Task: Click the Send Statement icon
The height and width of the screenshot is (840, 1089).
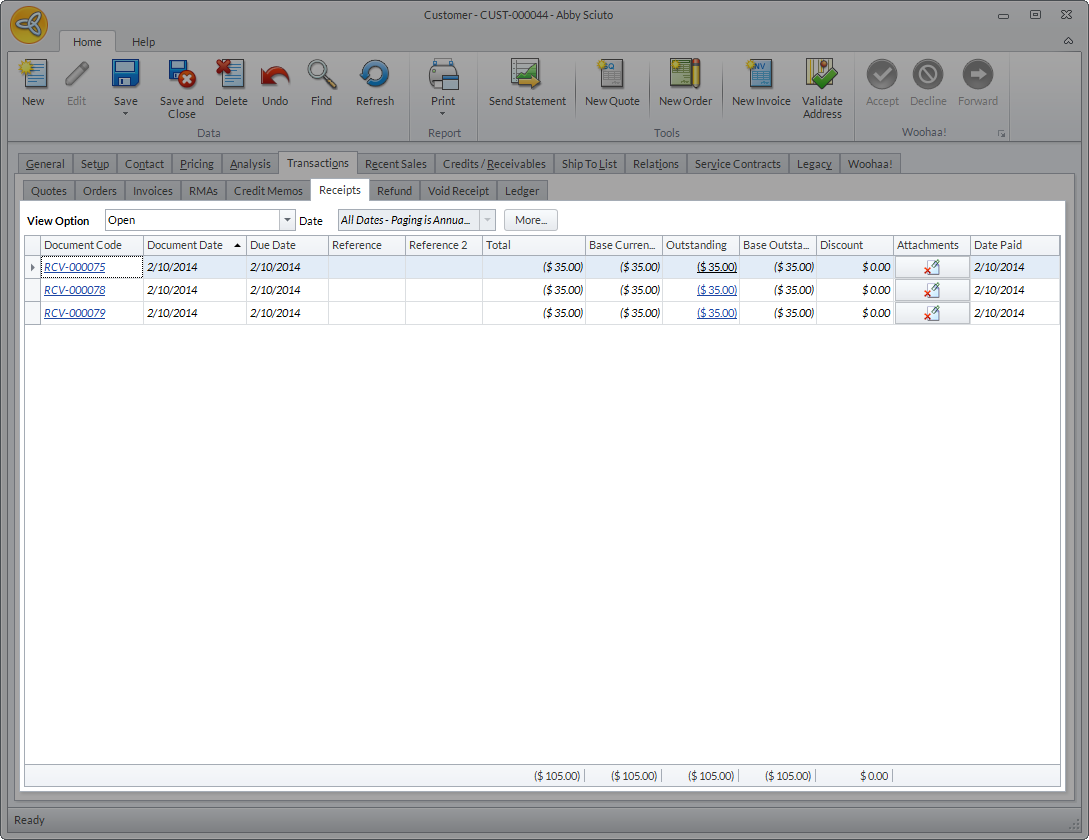Action: 527,76
